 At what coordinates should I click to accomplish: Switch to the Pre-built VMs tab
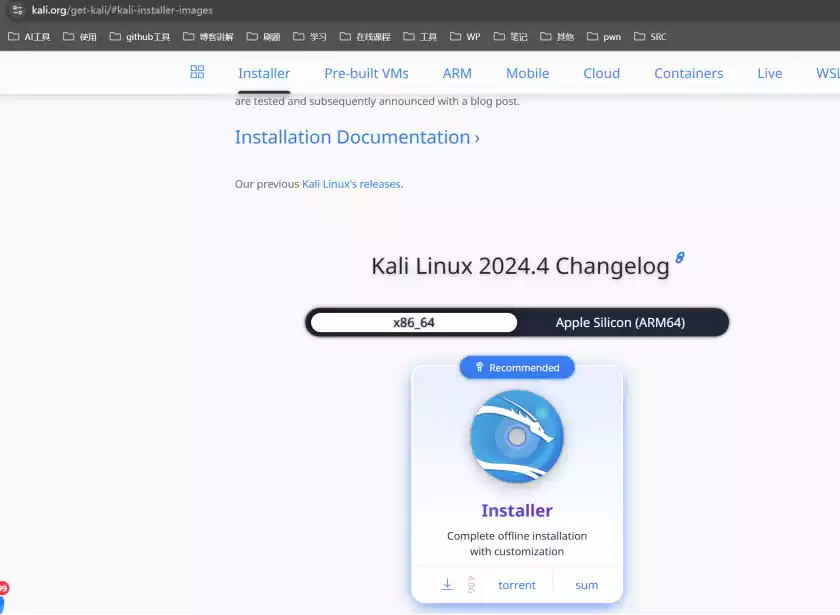click(x=366, y=73)
